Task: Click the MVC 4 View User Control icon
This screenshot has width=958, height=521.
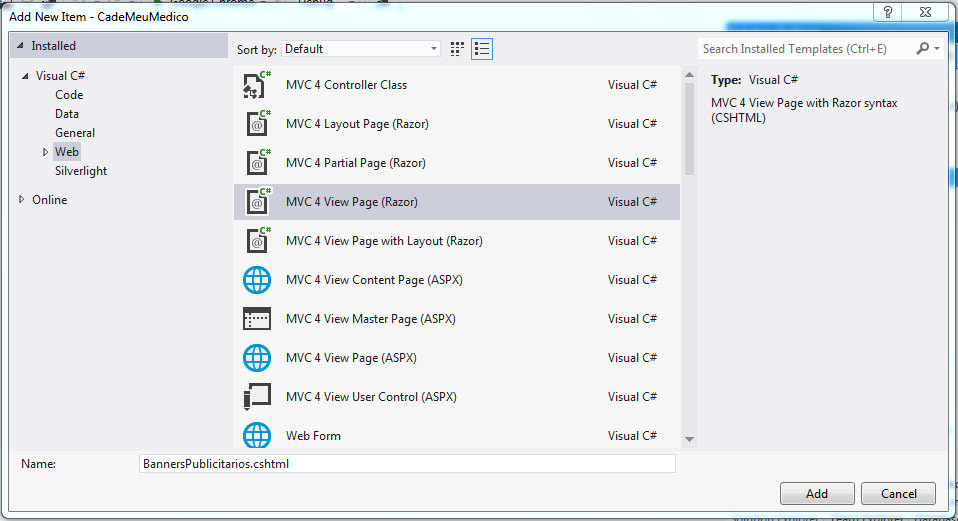Action: [257, 397]
